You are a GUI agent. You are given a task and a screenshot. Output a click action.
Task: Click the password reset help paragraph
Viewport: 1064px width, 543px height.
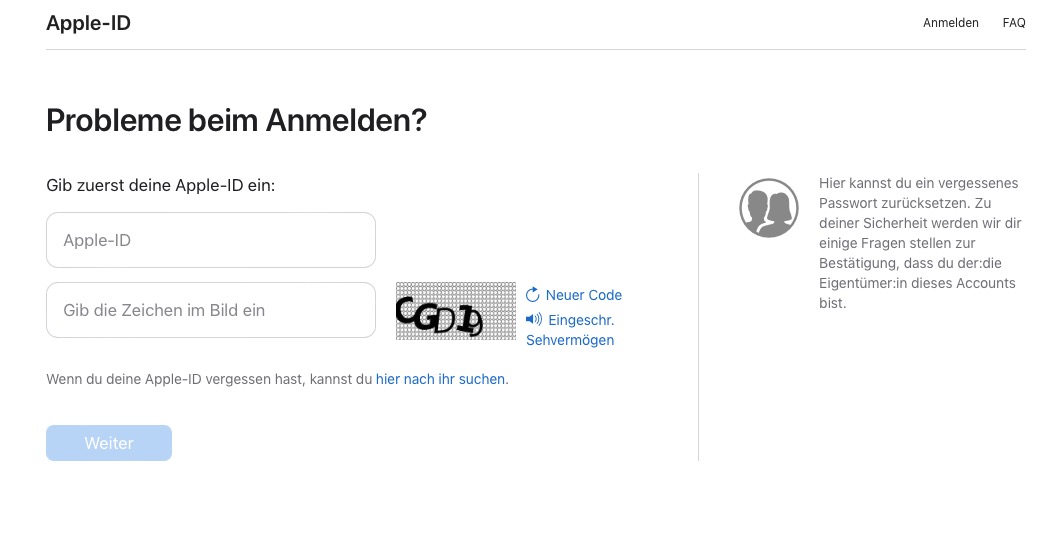click(920, 243)
